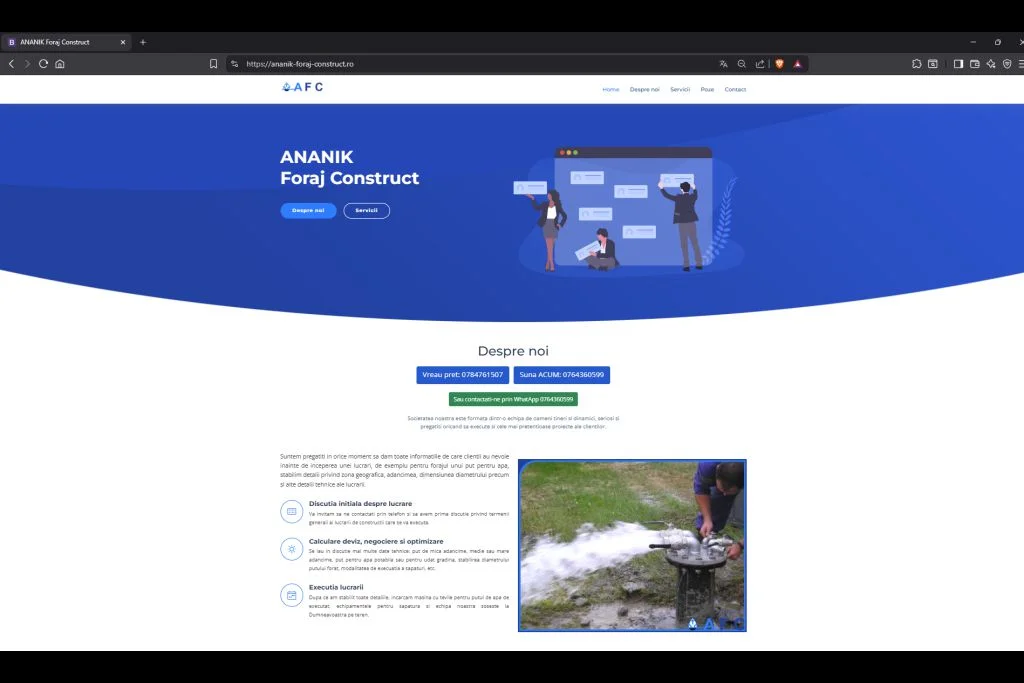Open the Despre noi navigation link
This screenshot has width=1024, height=683.
pos(644,90)
